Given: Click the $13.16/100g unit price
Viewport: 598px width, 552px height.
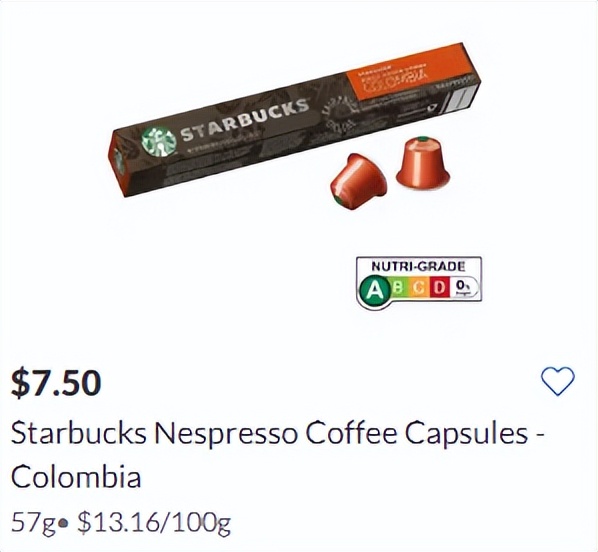Looking at the screenshot, I should click(x=154, y=523).
